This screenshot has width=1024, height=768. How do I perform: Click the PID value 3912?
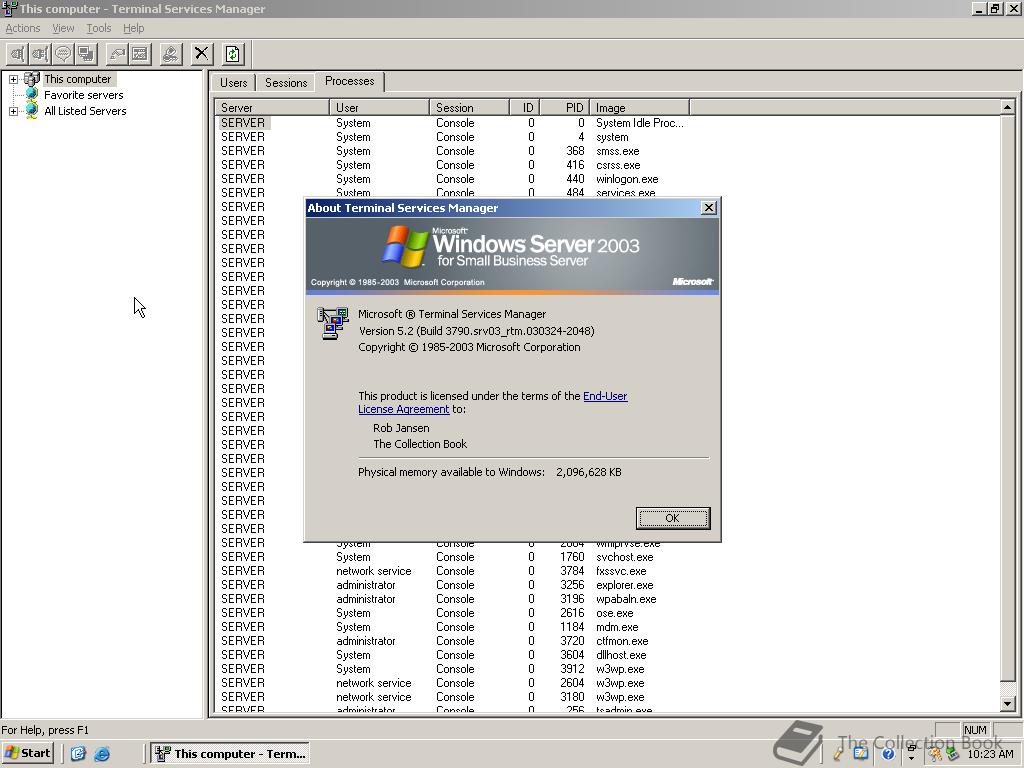pyautogui.click(x=572, y=669)
